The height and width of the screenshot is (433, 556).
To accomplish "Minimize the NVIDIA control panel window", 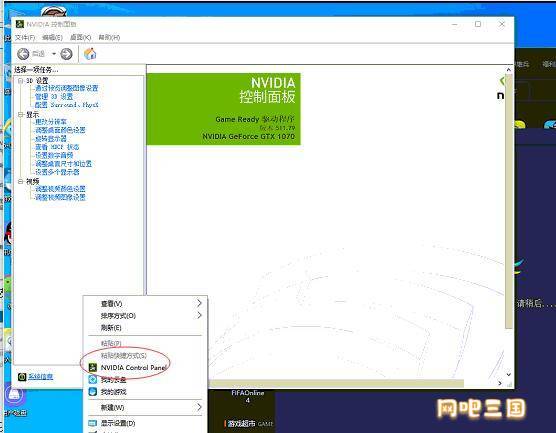I will point(455,24).
